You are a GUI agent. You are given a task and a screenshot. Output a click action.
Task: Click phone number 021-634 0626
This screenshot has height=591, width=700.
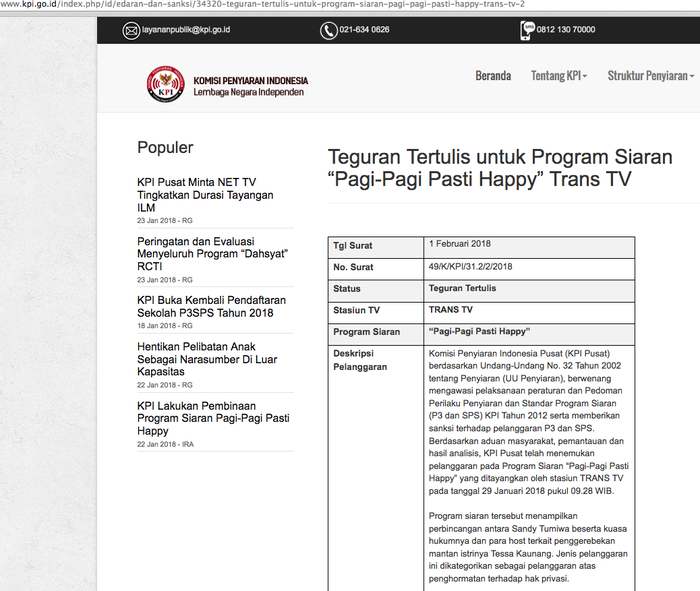point(364,29)
